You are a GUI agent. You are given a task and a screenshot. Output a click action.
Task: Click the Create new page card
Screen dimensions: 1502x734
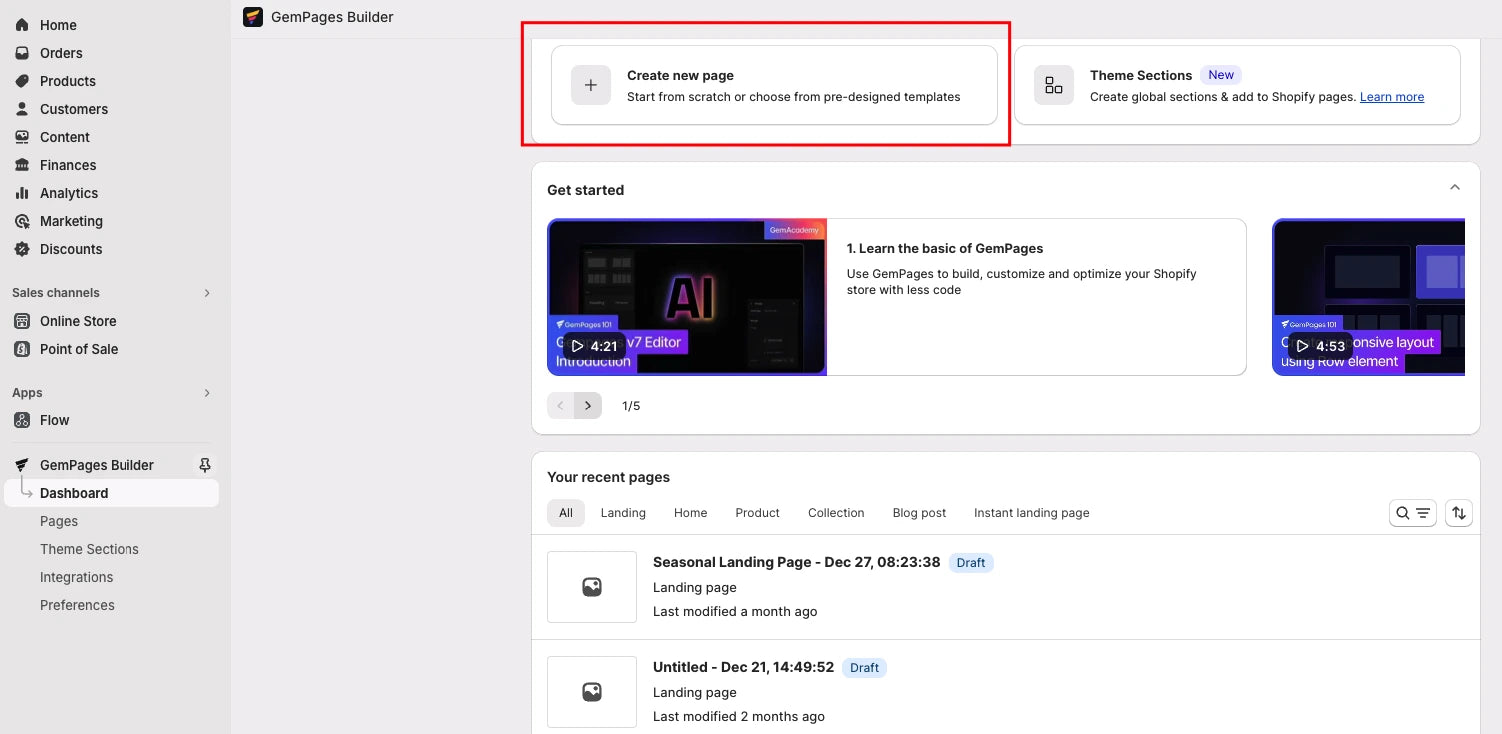pos(774,85)
